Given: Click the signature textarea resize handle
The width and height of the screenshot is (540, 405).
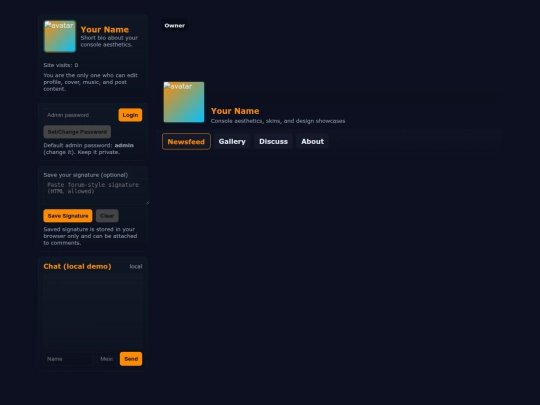Looking at the screenshot, I should pos(147,203).
